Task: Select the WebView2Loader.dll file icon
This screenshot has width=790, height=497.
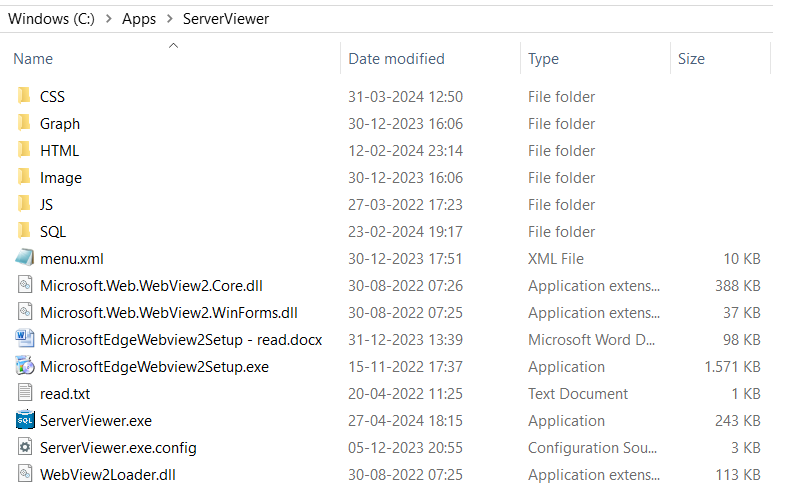Action: pos(25,475)
